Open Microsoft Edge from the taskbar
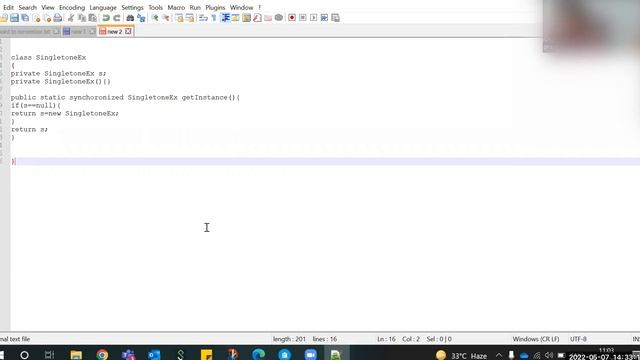Screen dimensions: 640x360 point(258,355)
